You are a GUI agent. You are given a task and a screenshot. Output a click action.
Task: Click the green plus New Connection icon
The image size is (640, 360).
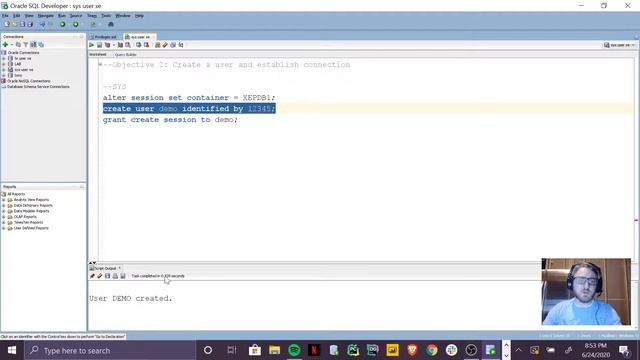pyautogui.click(x=5, y=44)
